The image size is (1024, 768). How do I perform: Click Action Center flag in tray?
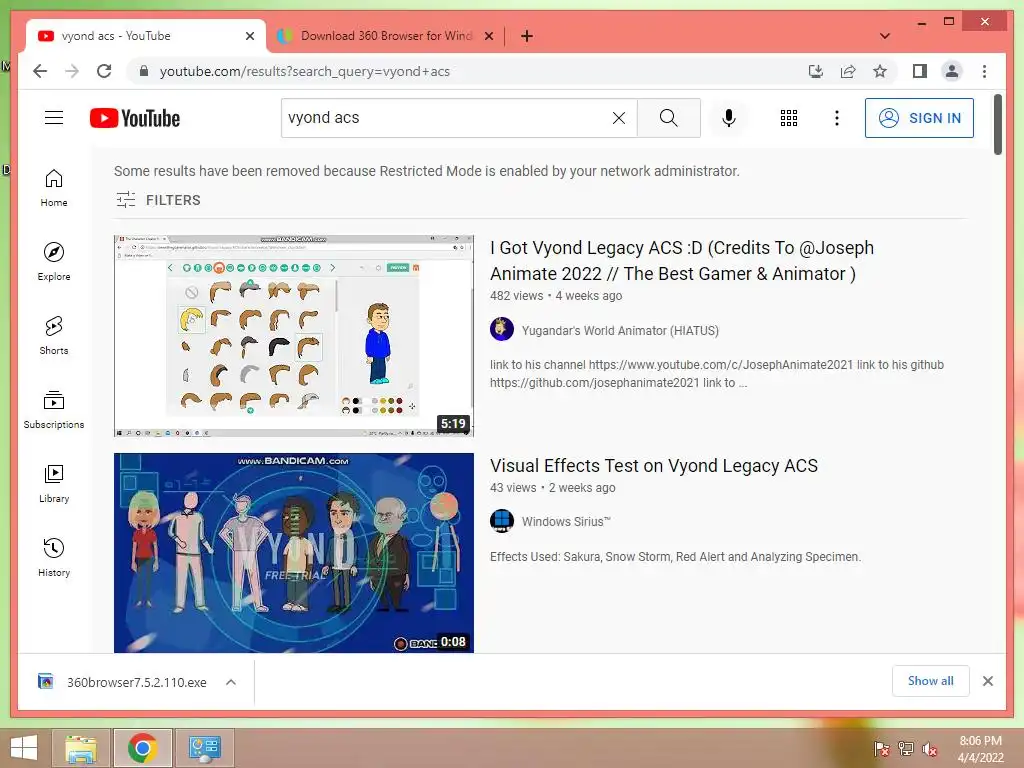coord(882,749)
